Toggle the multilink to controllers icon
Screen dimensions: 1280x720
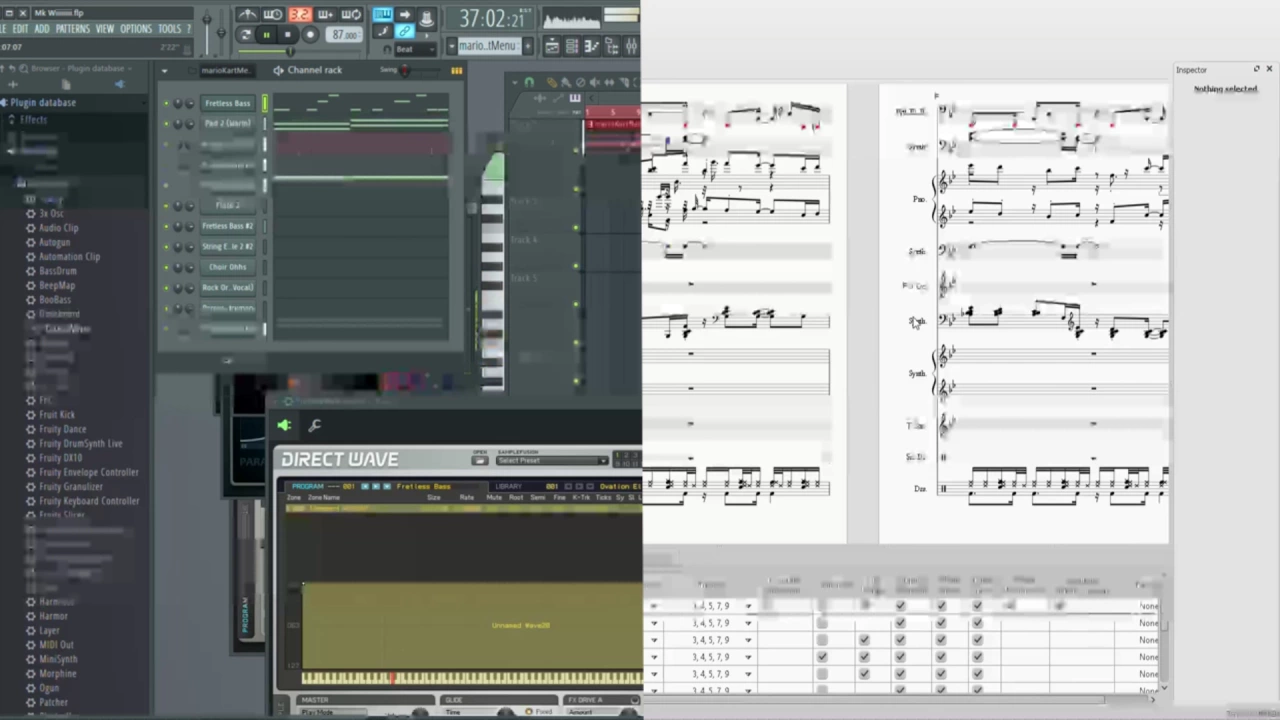(x=405, y=32)
